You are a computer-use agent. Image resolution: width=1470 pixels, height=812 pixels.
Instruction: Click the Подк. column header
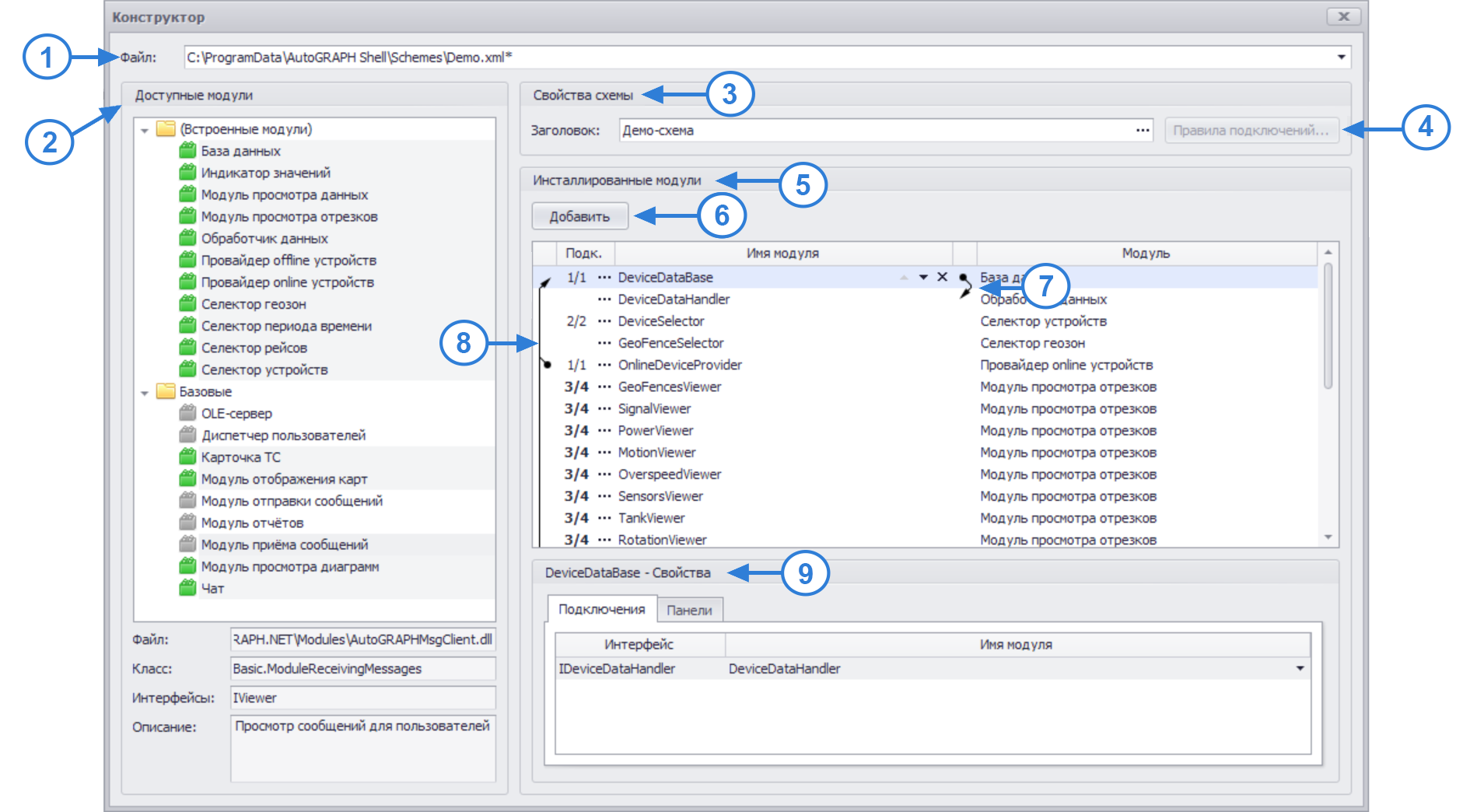(584, 253)
